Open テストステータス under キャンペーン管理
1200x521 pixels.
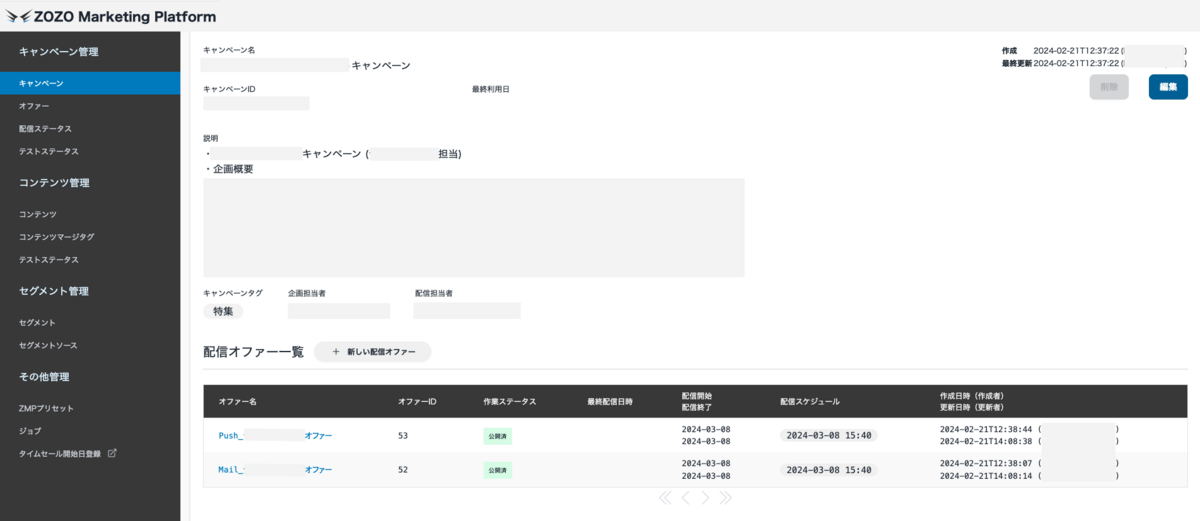(48, 151)
